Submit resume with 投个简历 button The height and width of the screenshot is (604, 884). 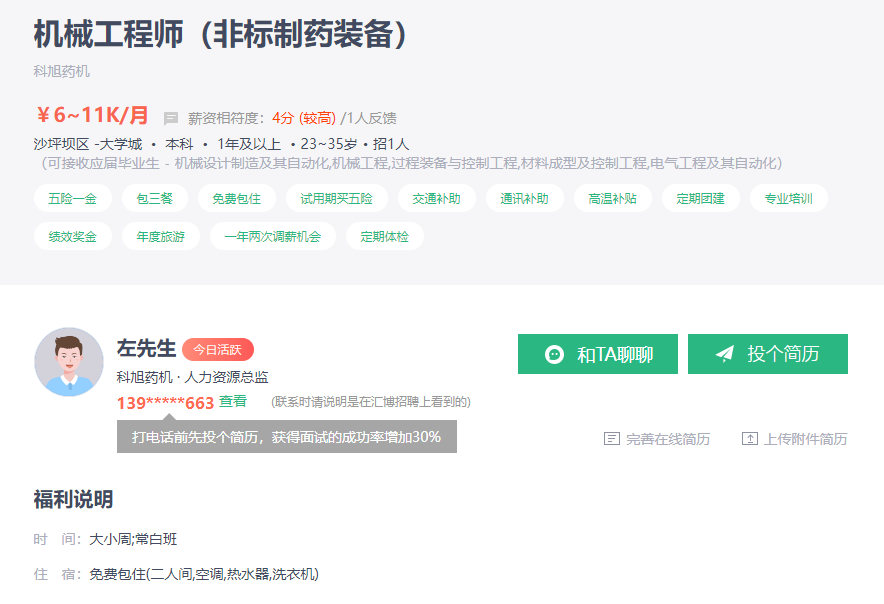click(768, 354)
